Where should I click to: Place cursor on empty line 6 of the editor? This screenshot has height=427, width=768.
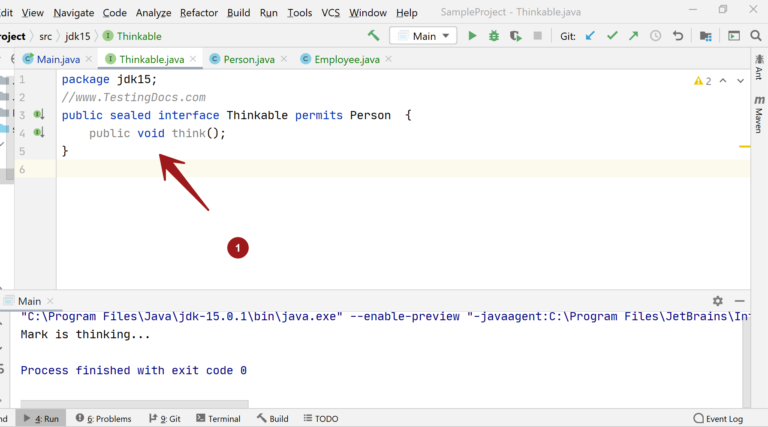click(x=403, y=169)
